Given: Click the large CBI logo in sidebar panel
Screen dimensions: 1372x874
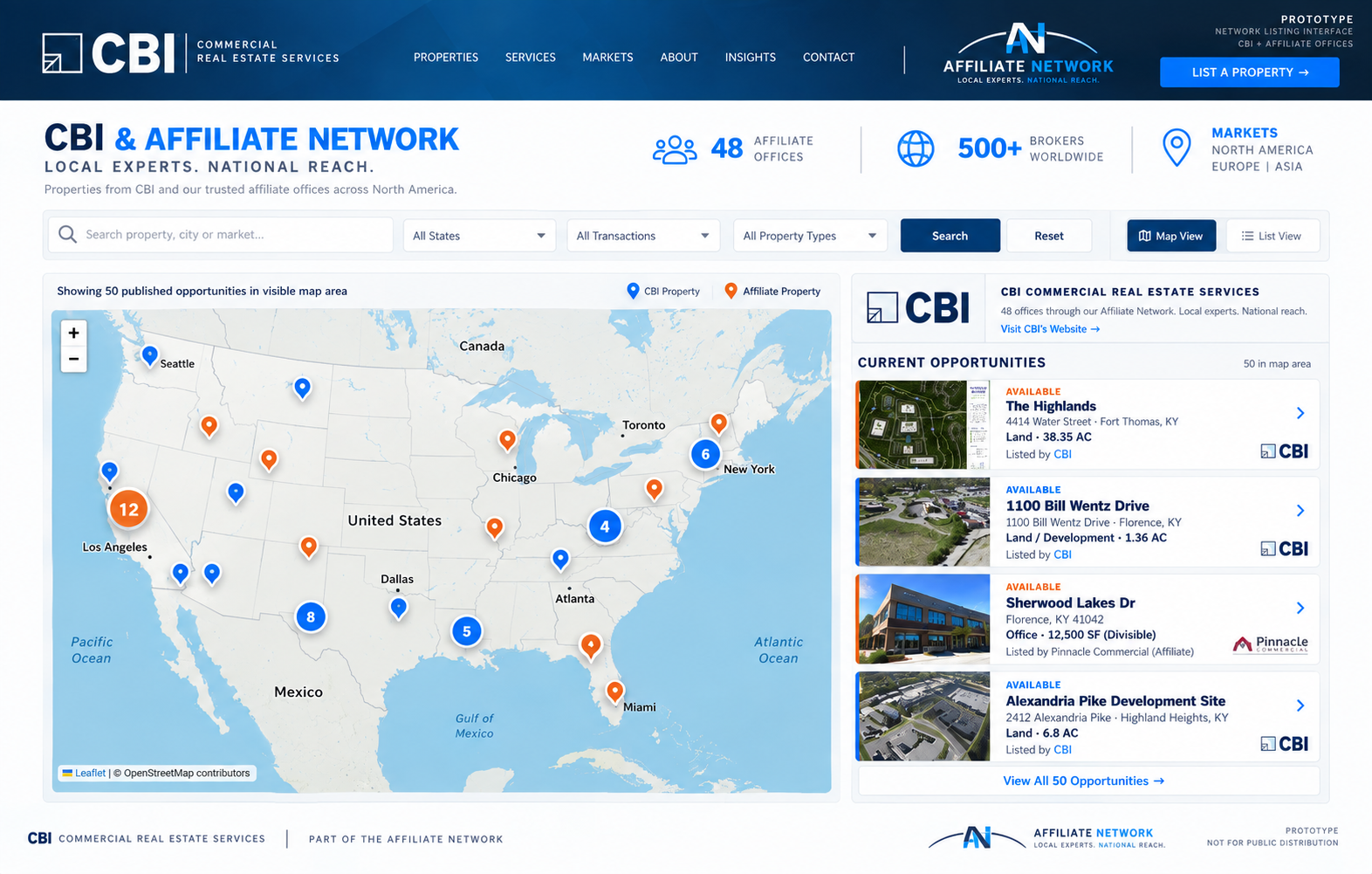Looking at the screenshot, I should (x=918, y=308).
